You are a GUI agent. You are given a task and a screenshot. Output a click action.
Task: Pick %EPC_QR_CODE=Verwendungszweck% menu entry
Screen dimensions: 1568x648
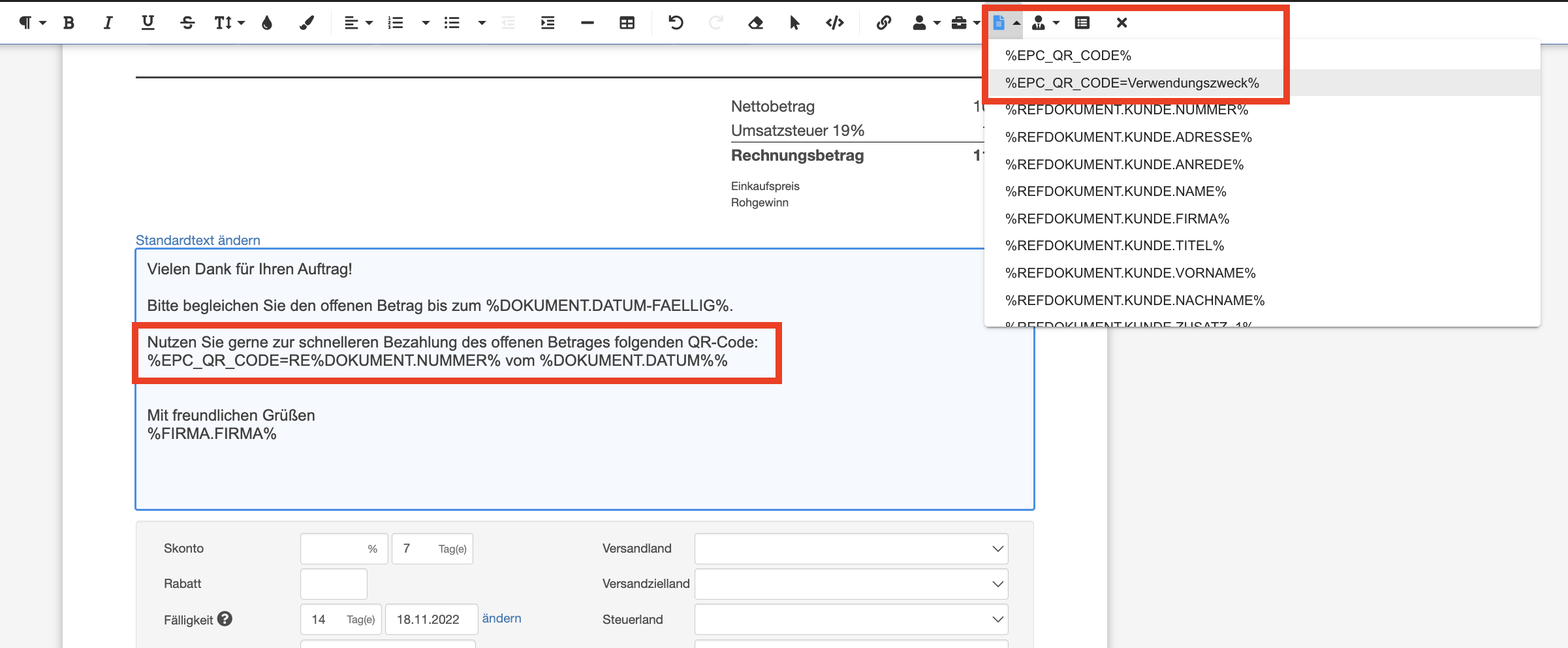pos(1132,83)
